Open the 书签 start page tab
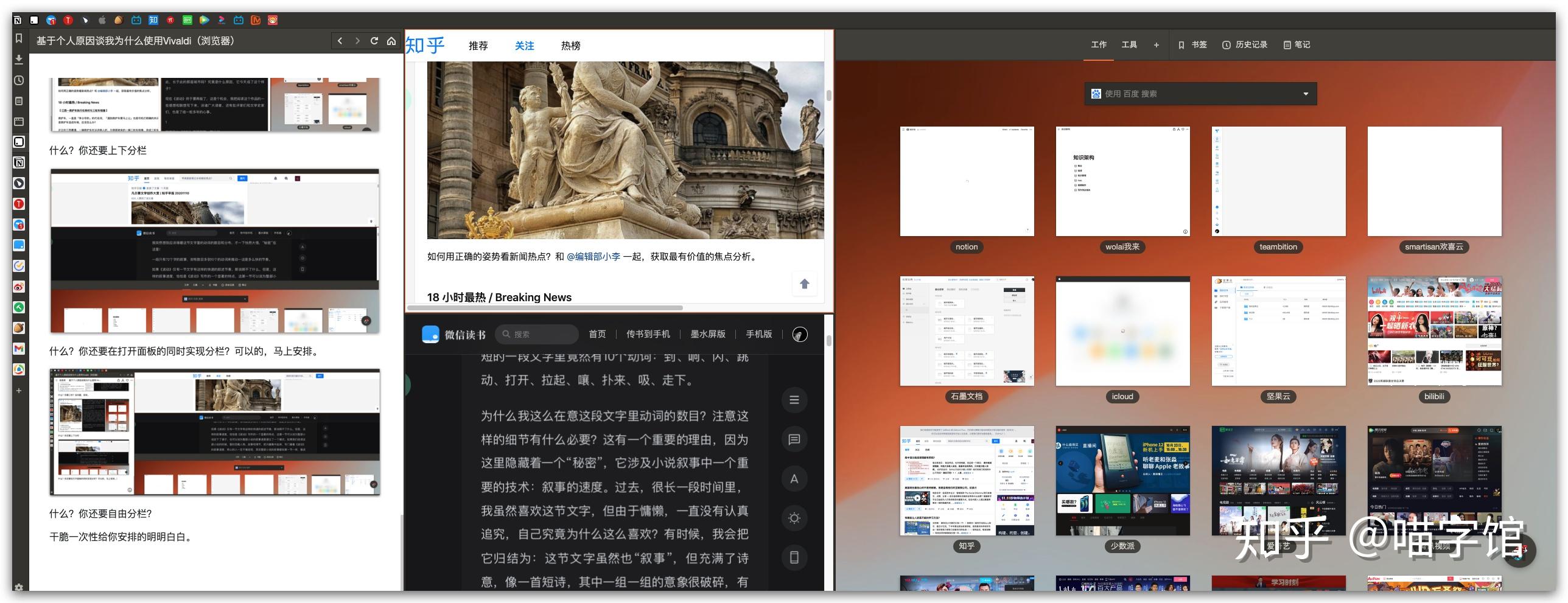 [x=1192, y=44]
